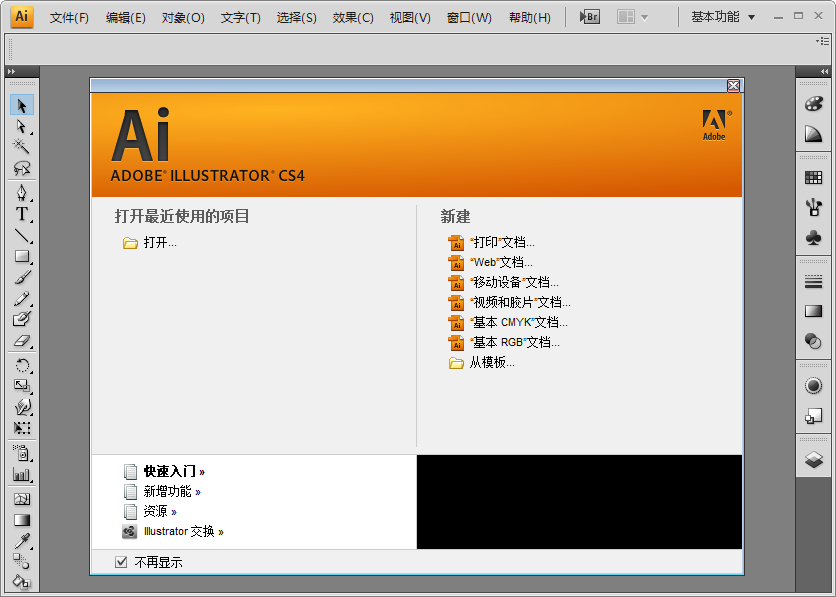Select the Selection tool in the toolbar
The width and height of the screenshot is (836, 597).
click(x=22, y=104)
